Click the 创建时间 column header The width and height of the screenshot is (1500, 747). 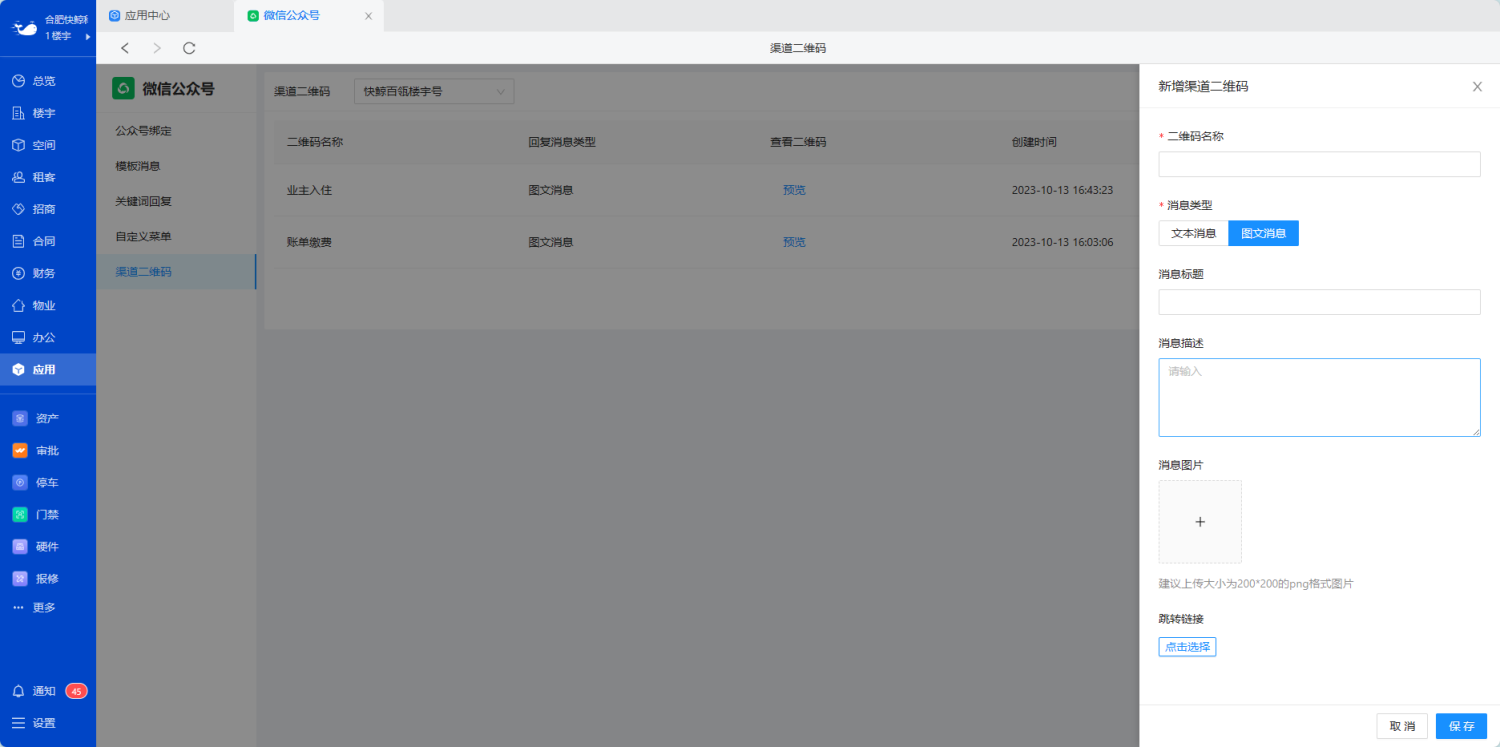[1034, 142]
